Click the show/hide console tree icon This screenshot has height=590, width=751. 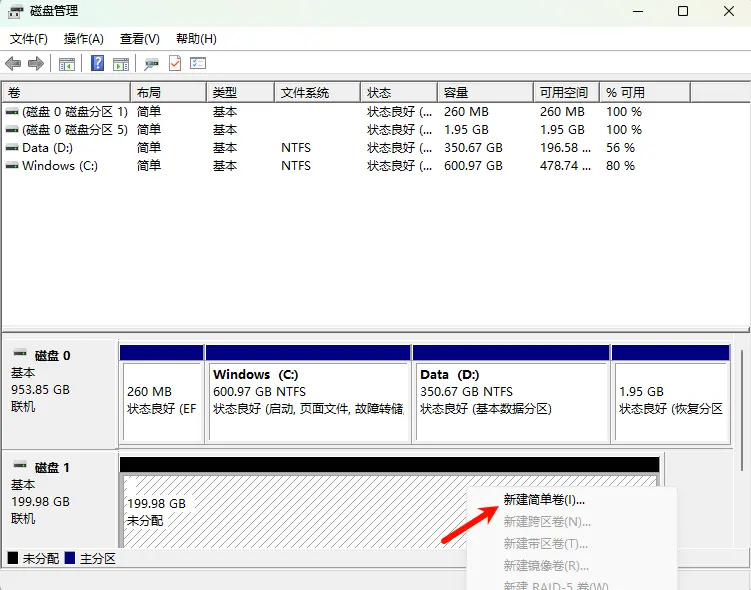[67, 64]
